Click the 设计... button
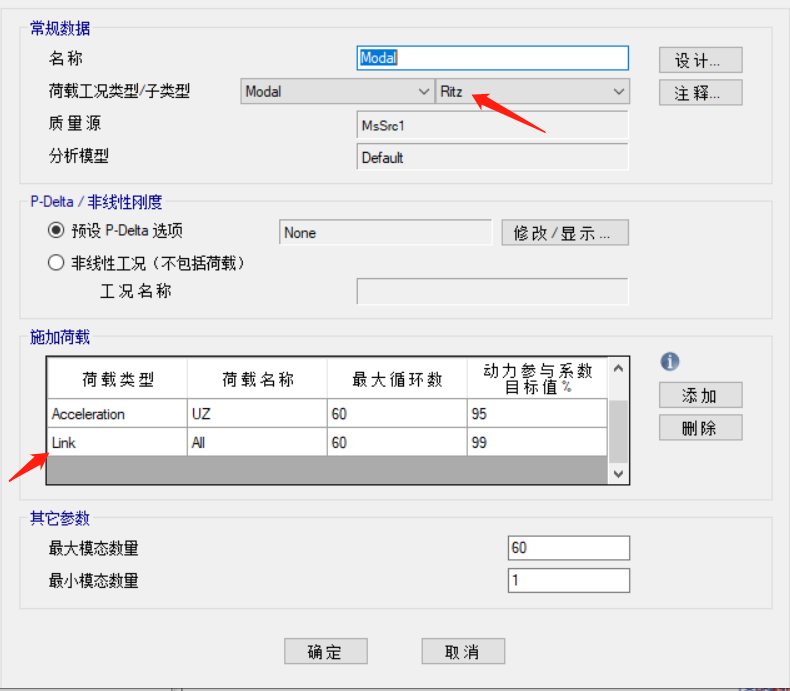The image size is (790, 691). (700, 60)
